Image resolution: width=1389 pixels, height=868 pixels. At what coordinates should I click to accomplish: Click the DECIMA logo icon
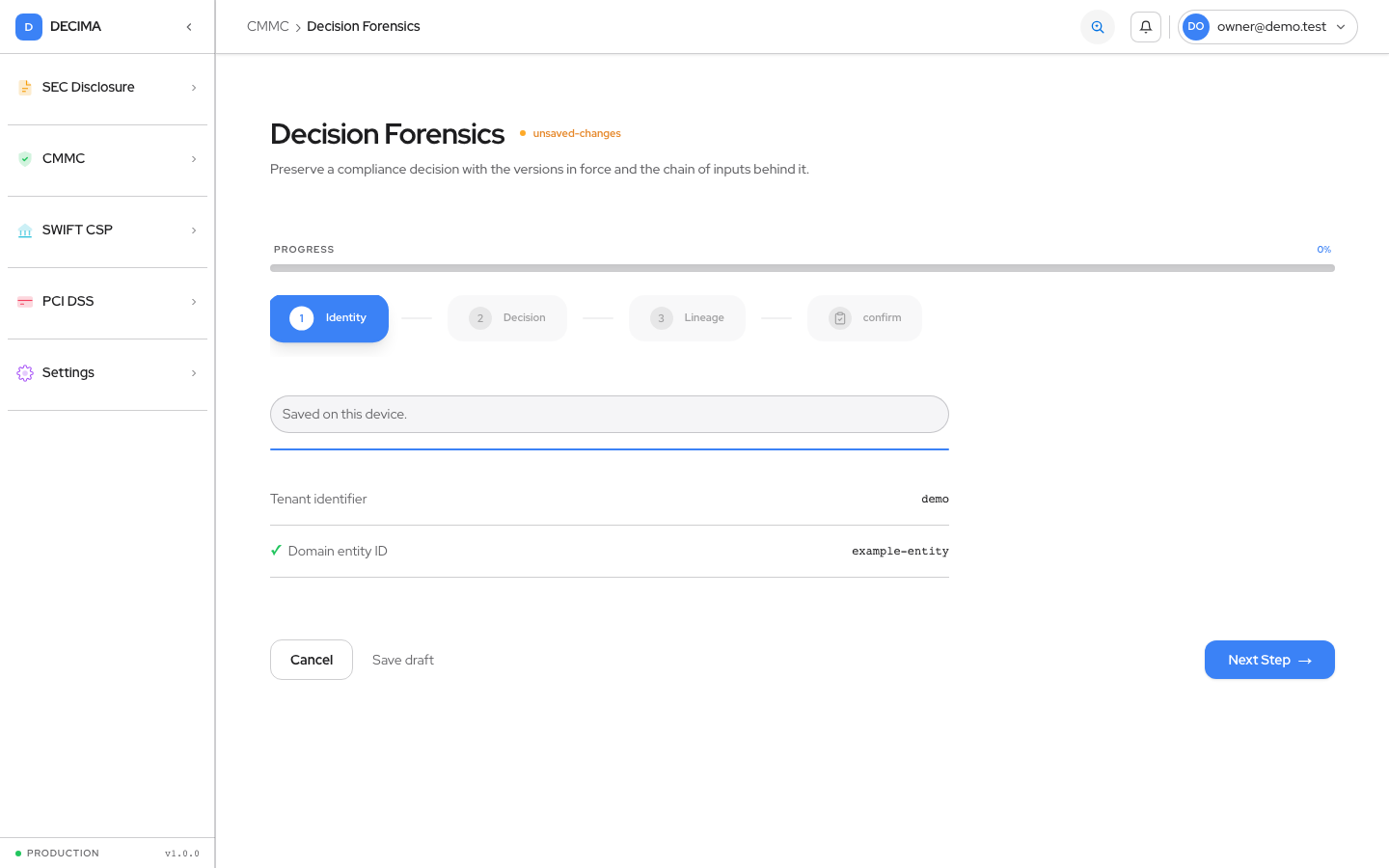[29, 27]
